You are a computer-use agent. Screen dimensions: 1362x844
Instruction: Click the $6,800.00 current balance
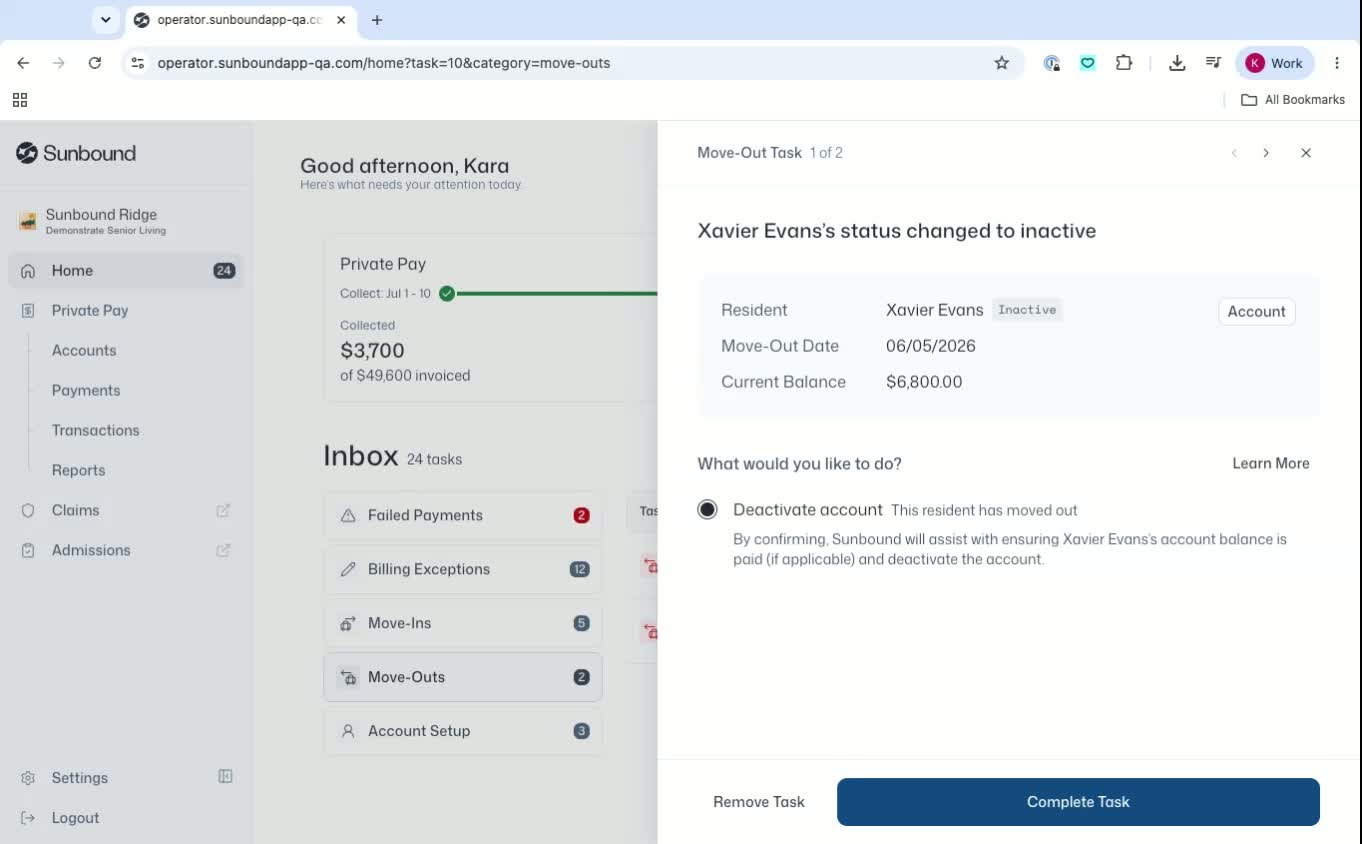pos(924,382)
